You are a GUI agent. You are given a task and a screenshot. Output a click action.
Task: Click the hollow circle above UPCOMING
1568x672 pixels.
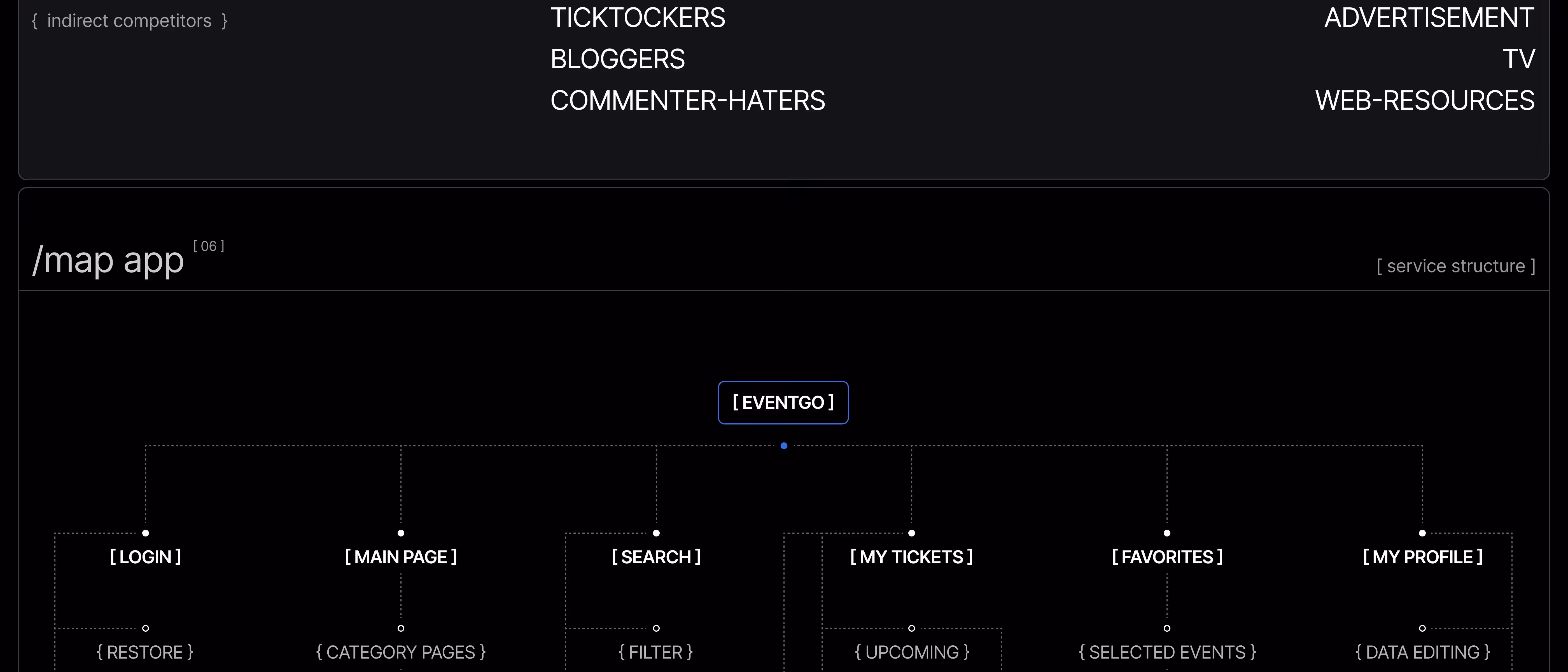coord(911,628)
